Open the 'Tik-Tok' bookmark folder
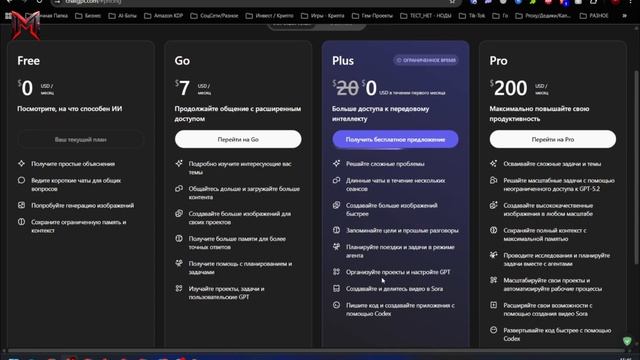This screenshot has width=640, height=360. (x=472, y=16)
